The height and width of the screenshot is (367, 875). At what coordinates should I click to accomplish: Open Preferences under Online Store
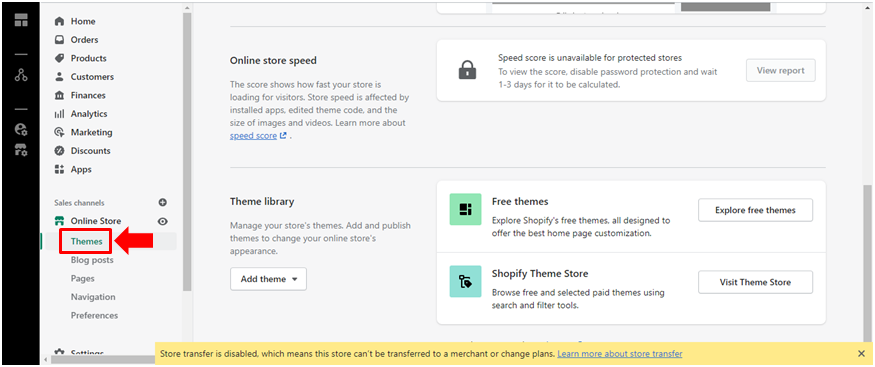tap(94, 315)
